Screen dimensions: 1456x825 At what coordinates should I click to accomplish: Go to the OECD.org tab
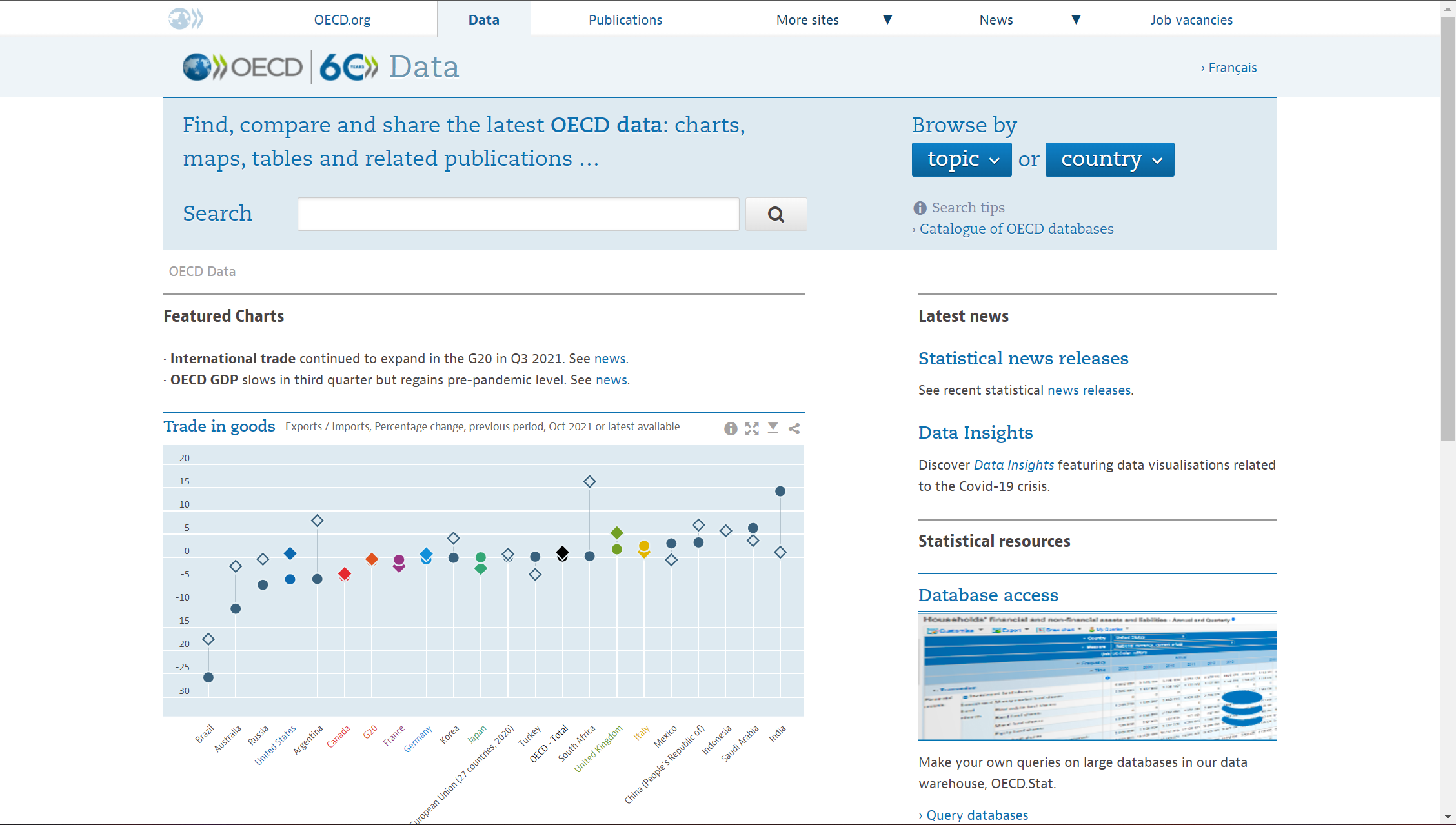click(342, 19)
